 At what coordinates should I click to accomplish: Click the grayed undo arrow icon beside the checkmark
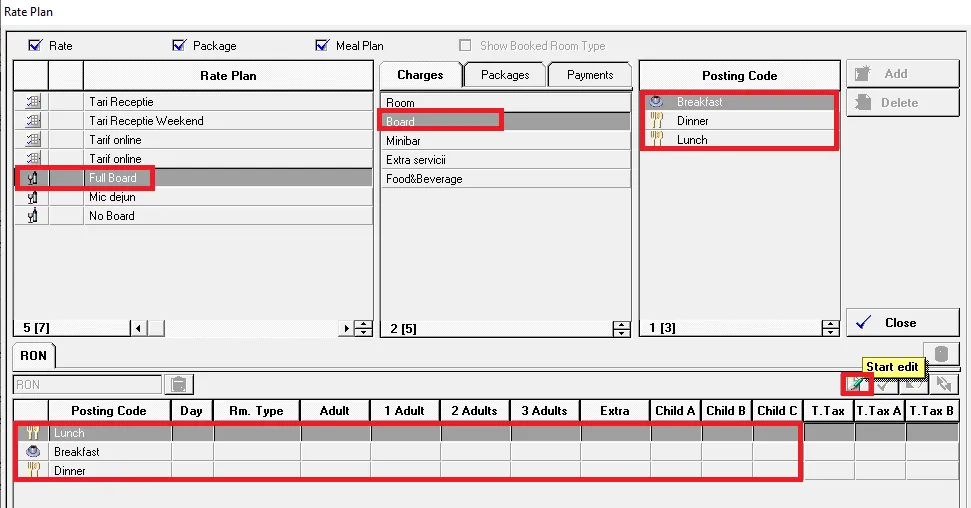[x=913, y=385]
